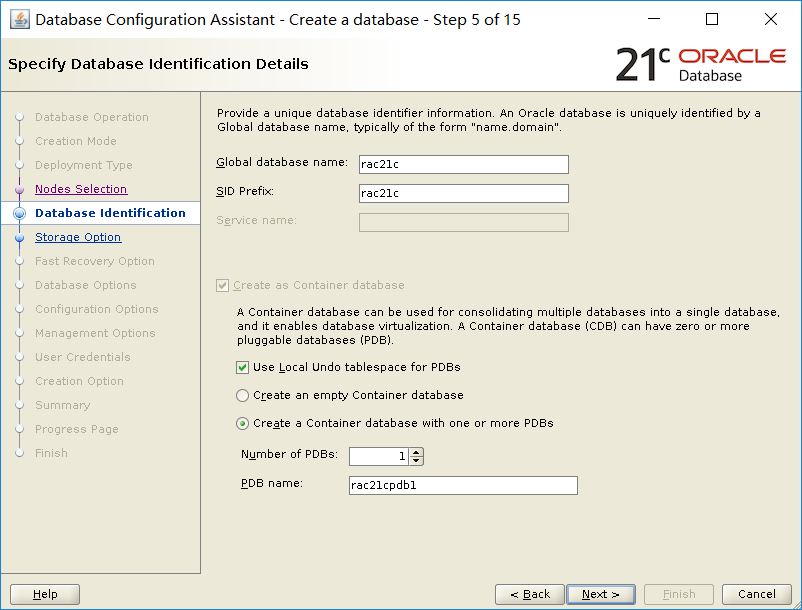The image size is (802, 610).
Task: Go to Storage Option step
Action: pyautogui.click(x=78, y=237)
